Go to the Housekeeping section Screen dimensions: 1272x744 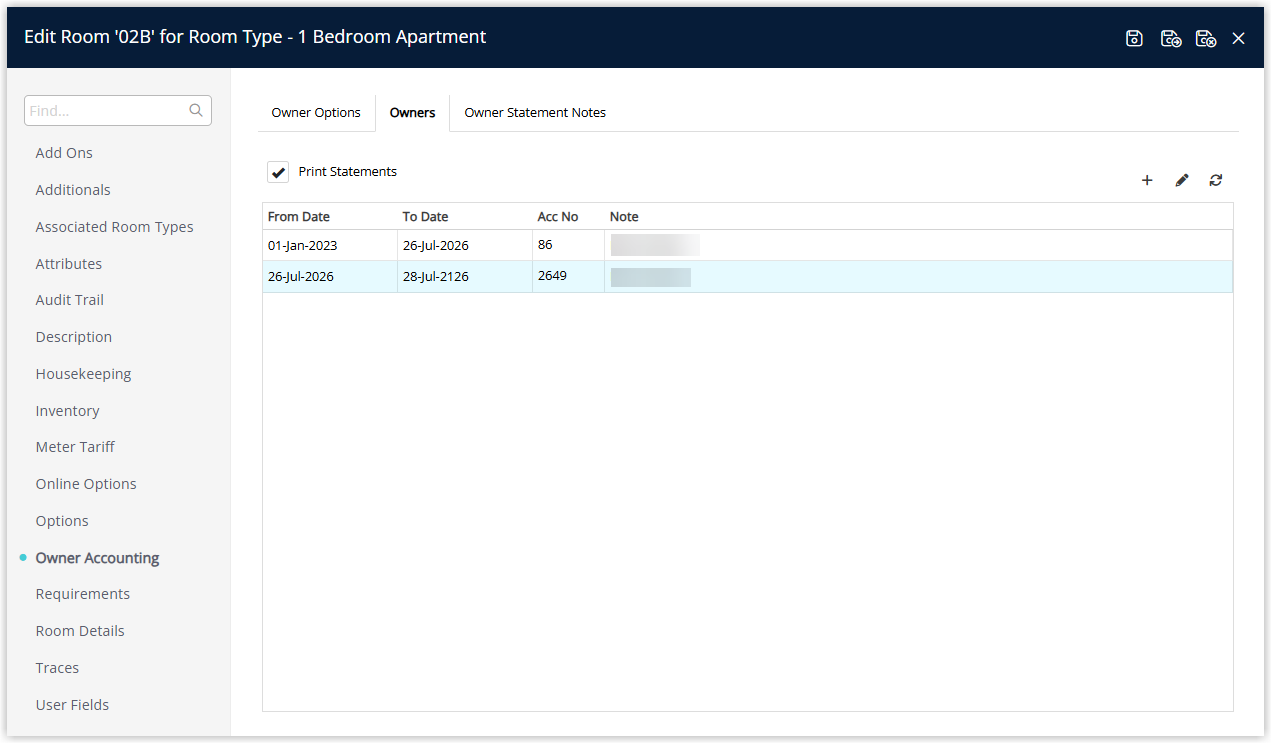84,374
